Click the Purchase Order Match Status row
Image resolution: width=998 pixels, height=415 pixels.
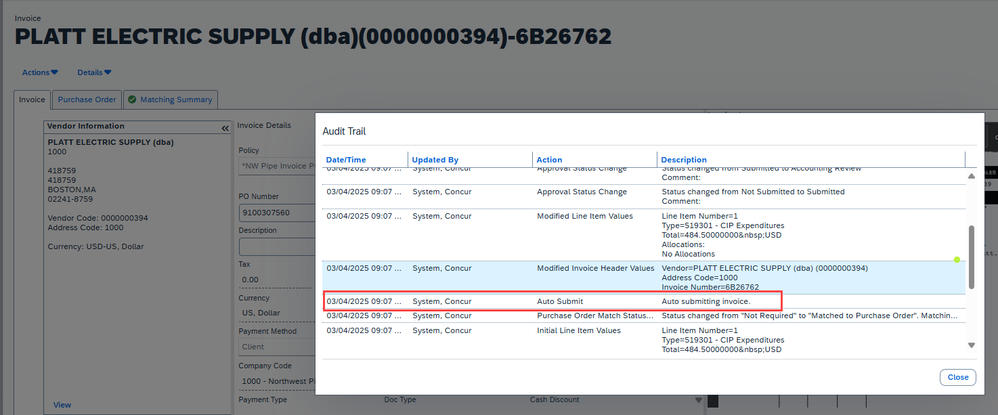[x=643, y=316]
